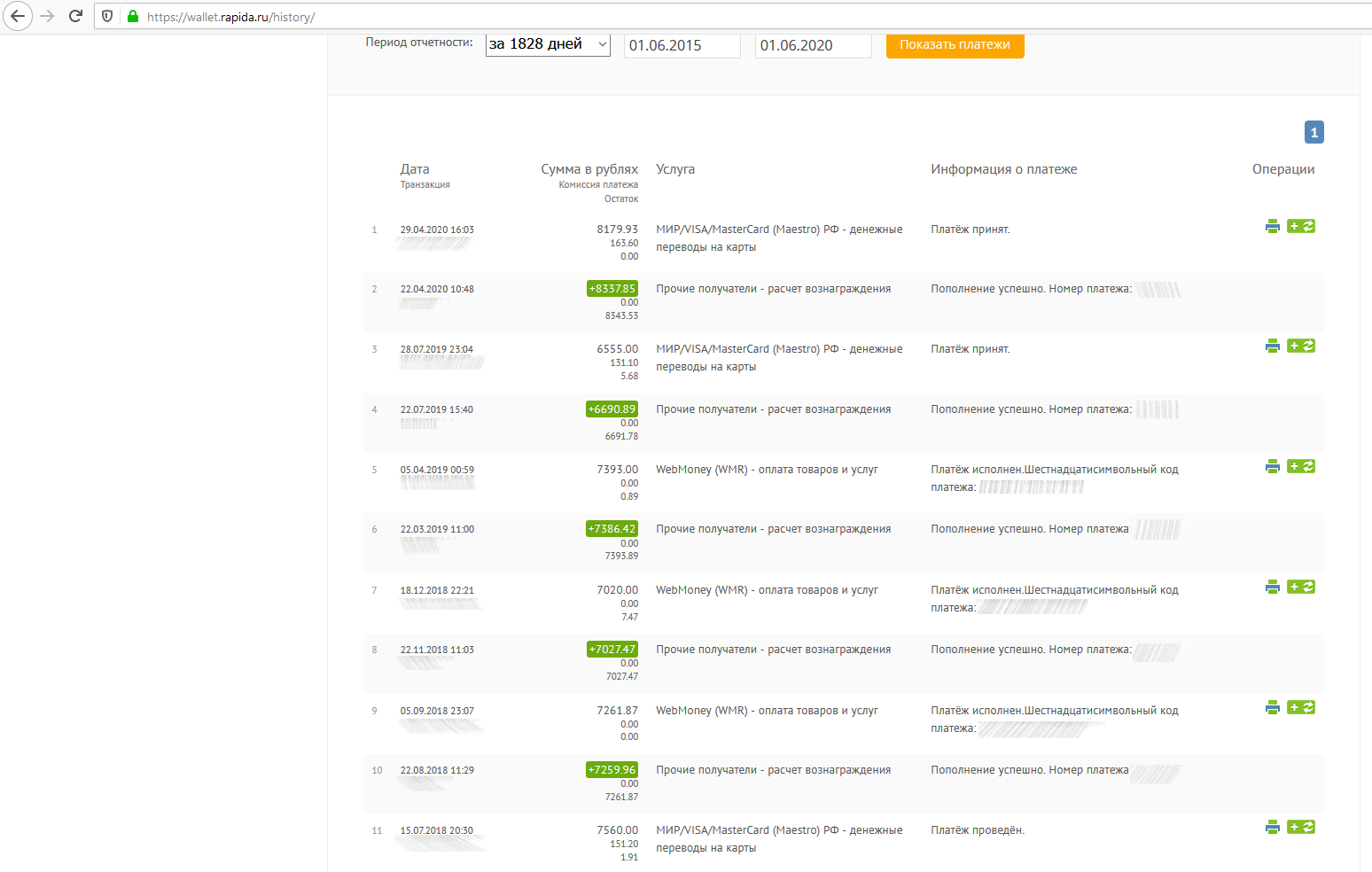Click the date 18.12.2018 22:21
Screen dimensions: 1372x872
coord(437,590)
